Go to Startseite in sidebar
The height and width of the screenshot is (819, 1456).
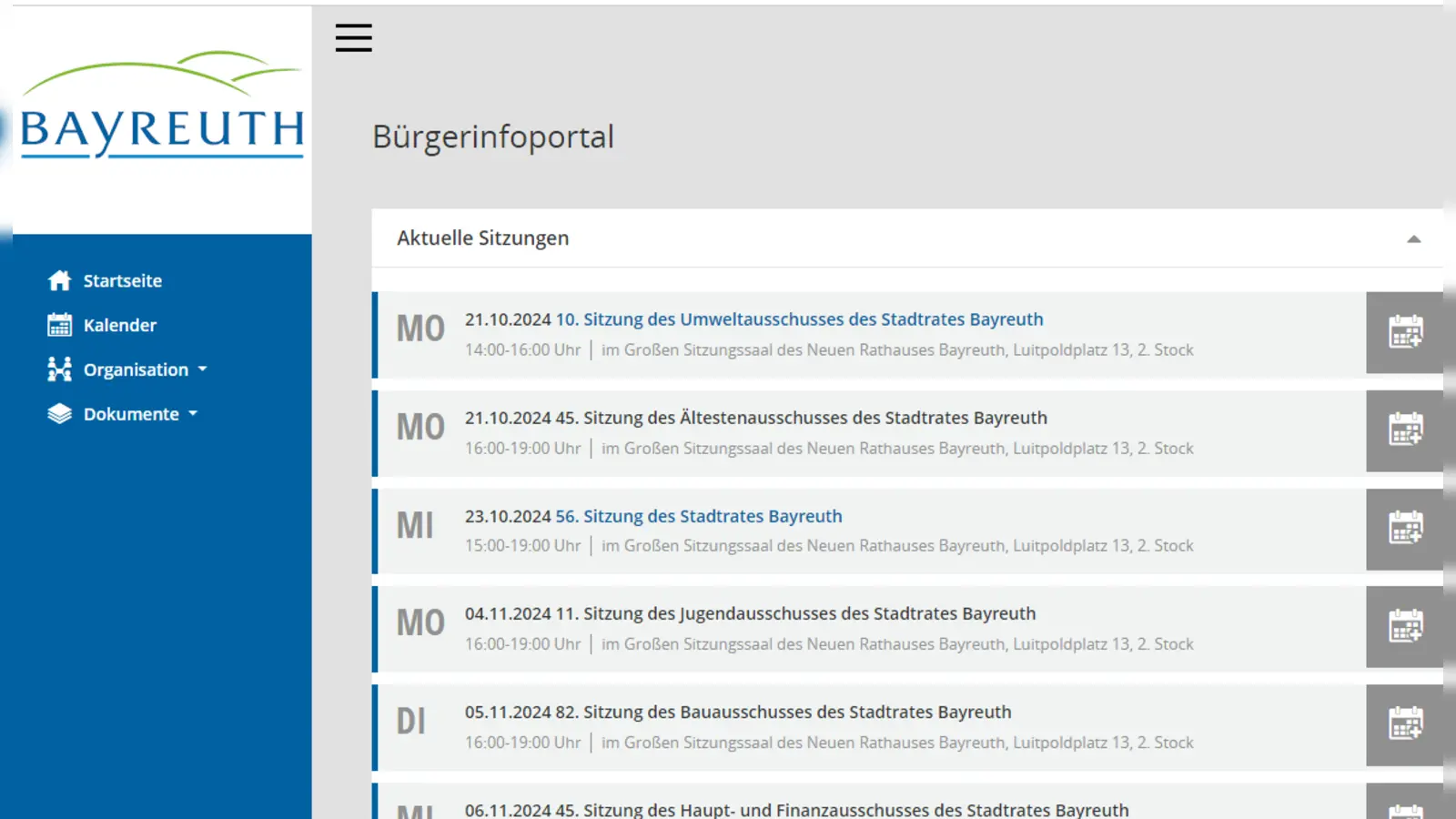pos(122,280)
